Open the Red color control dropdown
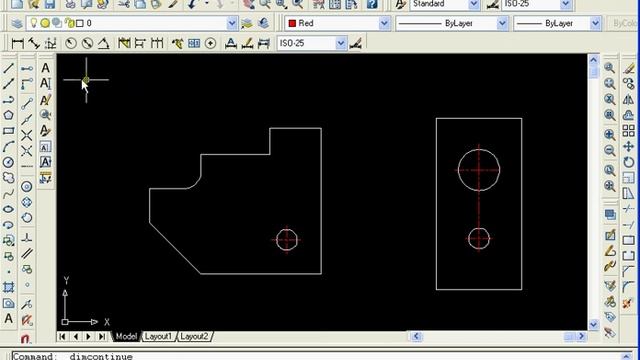 pyautogui.click(x=384, y=23)
